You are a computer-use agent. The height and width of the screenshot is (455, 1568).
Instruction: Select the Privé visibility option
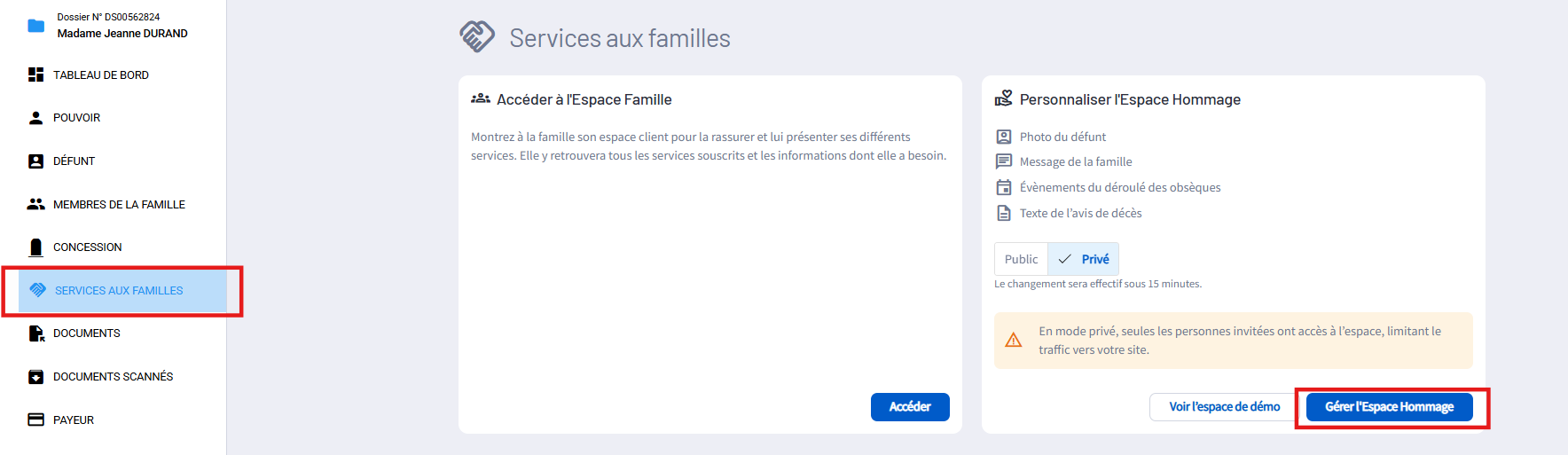pos(1083,259)
